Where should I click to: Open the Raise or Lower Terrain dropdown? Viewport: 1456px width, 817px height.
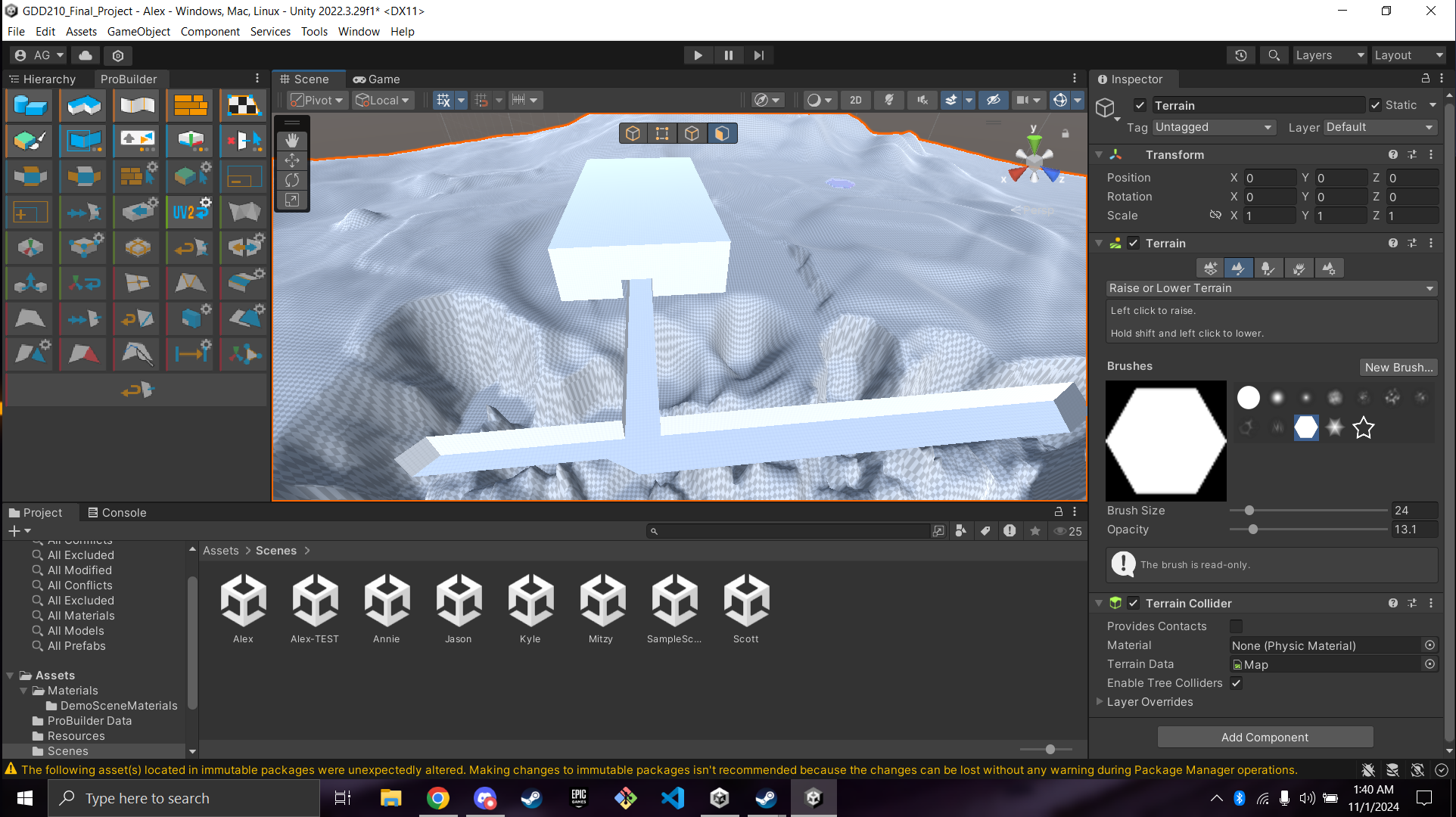pyautogui.click(x=1271, y=288)
